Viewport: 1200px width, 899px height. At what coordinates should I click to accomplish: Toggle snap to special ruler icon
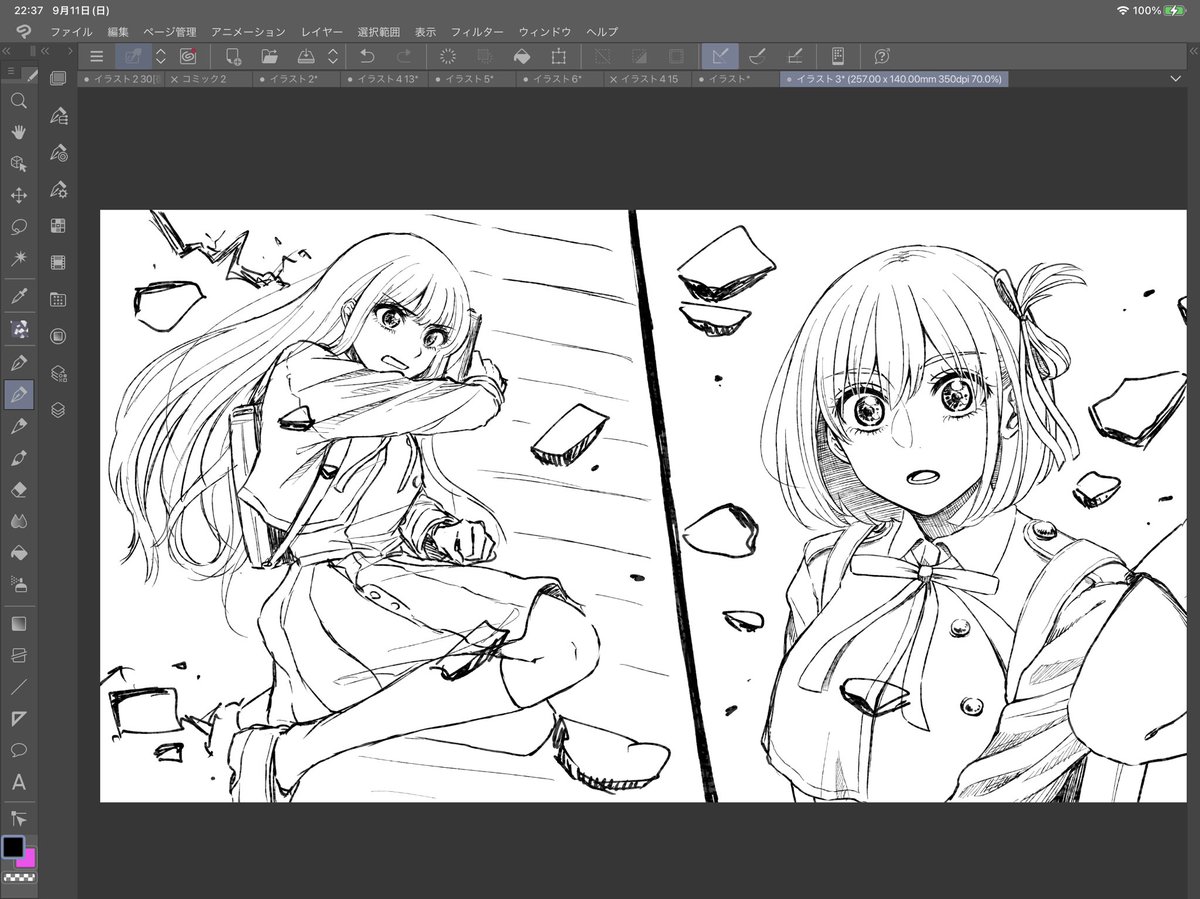[x=757, y=56]
